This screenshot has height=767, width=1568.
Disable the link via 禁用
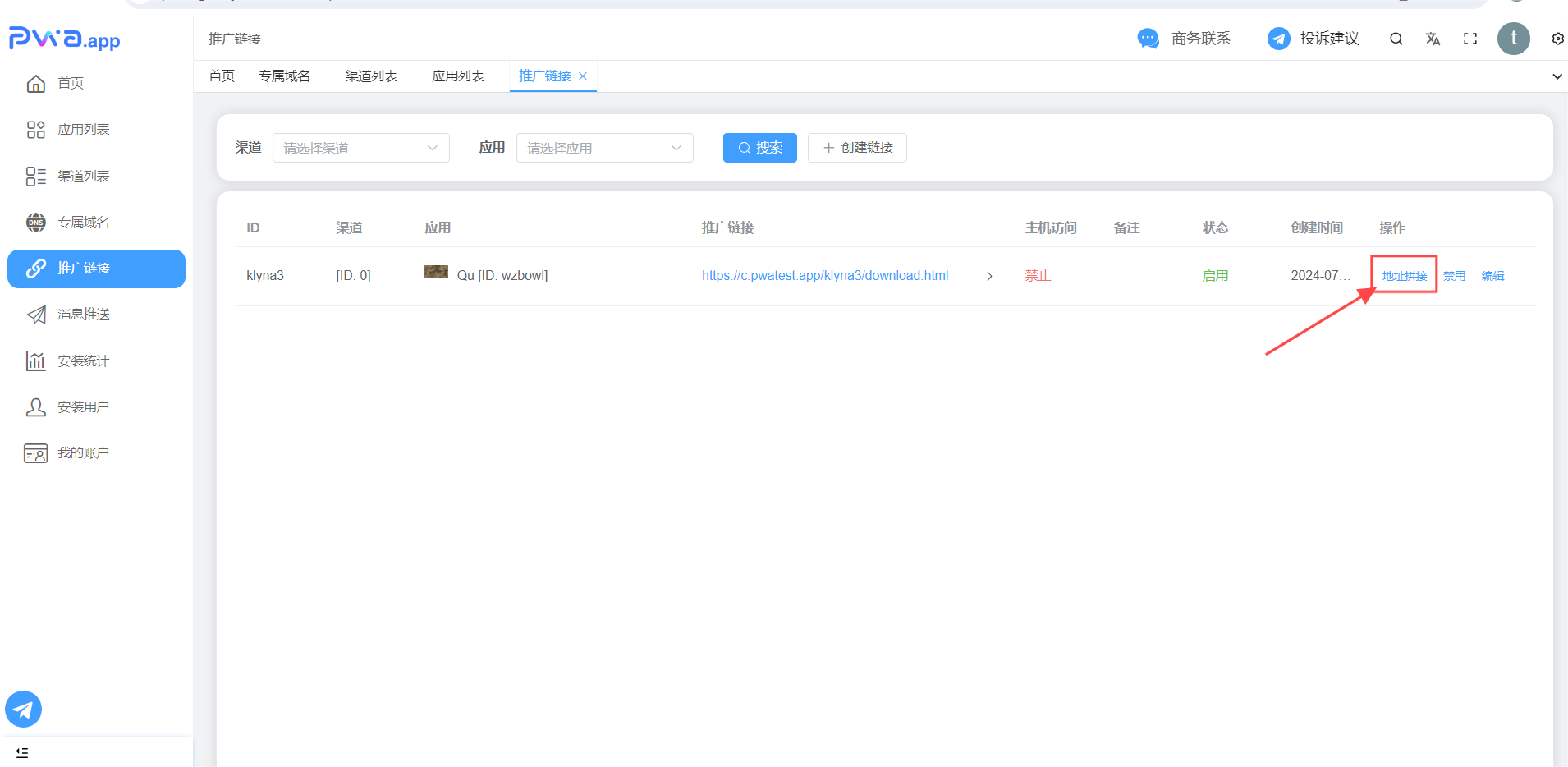[x=1454, y=276]
